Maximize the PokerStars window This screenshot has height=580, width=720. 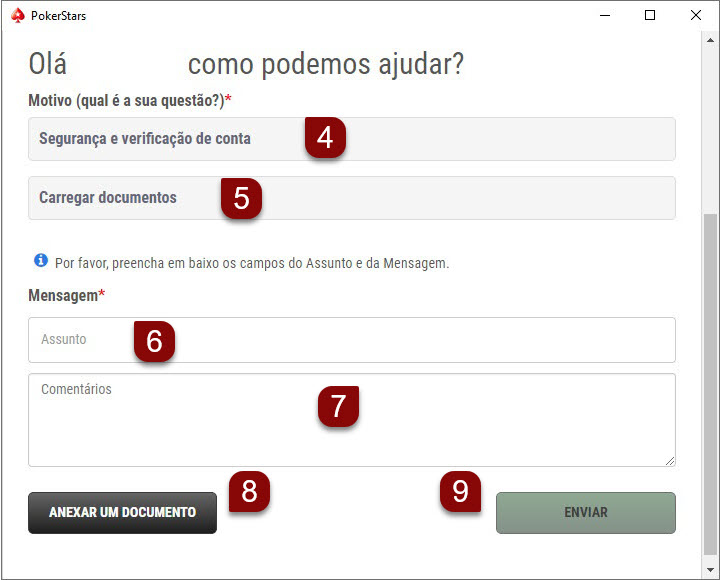[x=650, y=16]
